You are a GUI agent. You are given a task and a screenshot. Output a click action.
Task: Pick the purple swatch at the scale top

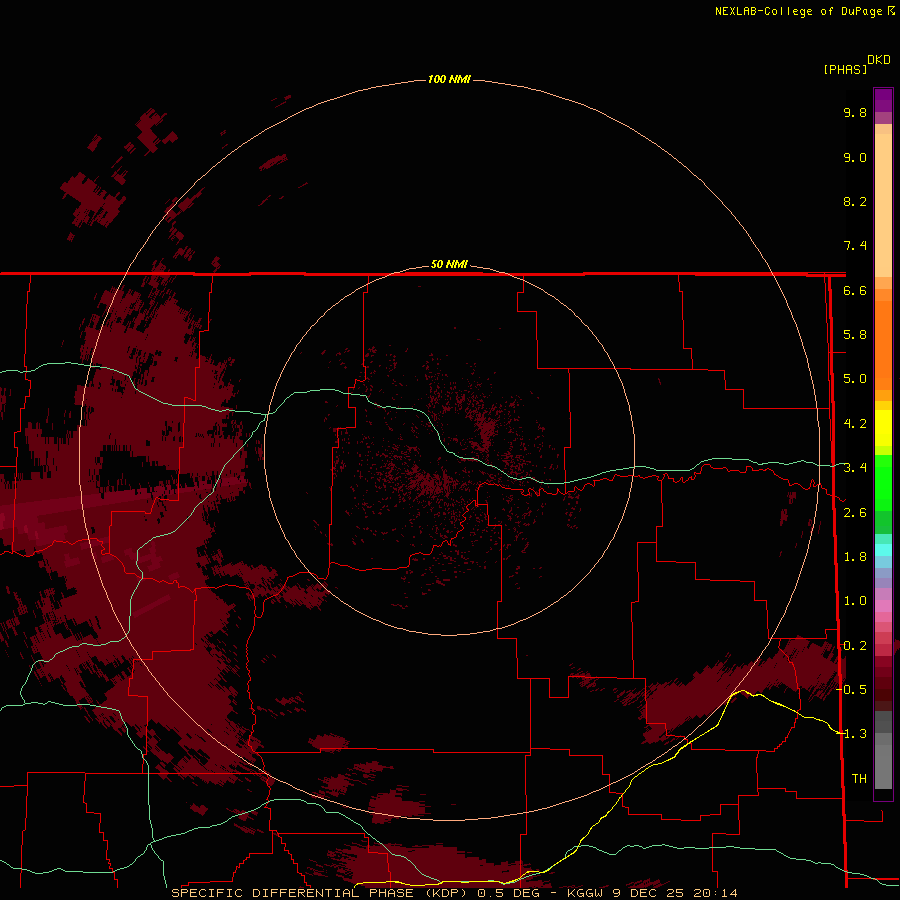[x=883, y=100]
